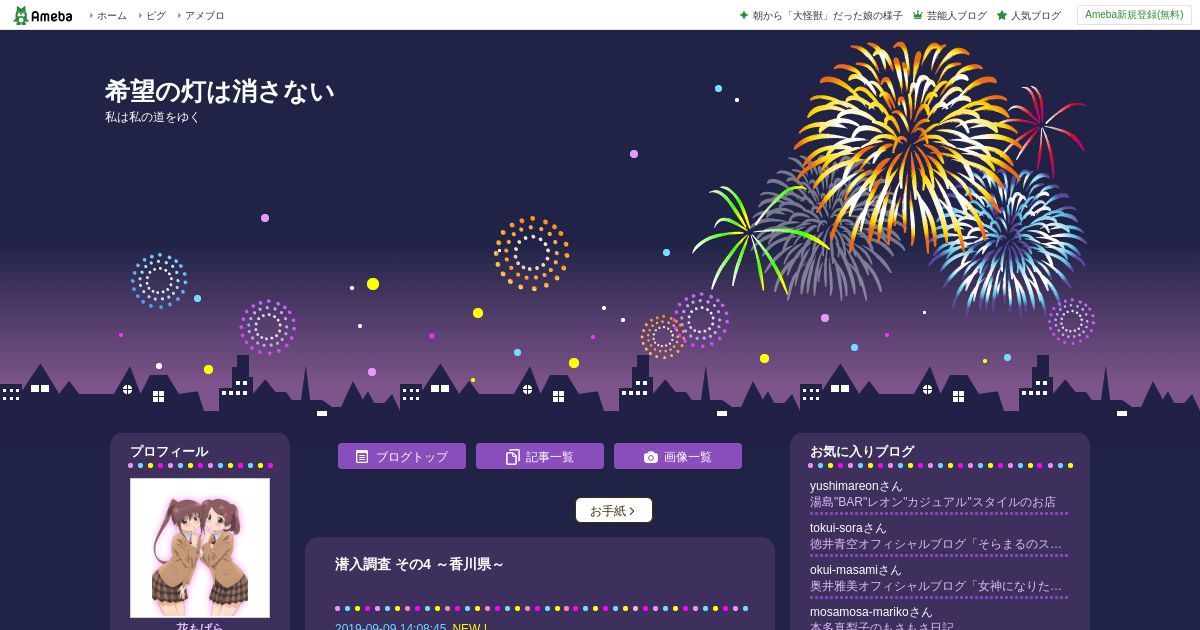Viewport: 1200px width, 630px height.
Task: Open tokui-soraさん favorite blog link
Action: (848, 528)
